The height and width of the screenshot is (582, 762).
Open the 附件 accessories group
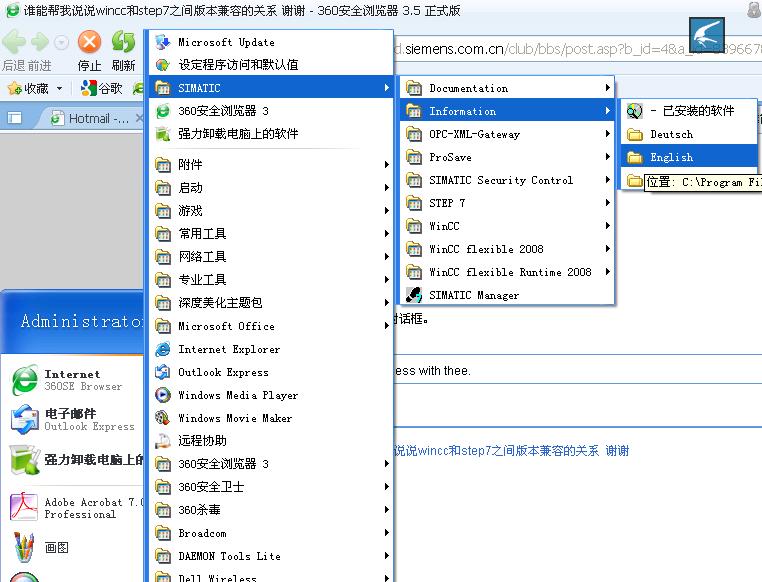(271, 165)
